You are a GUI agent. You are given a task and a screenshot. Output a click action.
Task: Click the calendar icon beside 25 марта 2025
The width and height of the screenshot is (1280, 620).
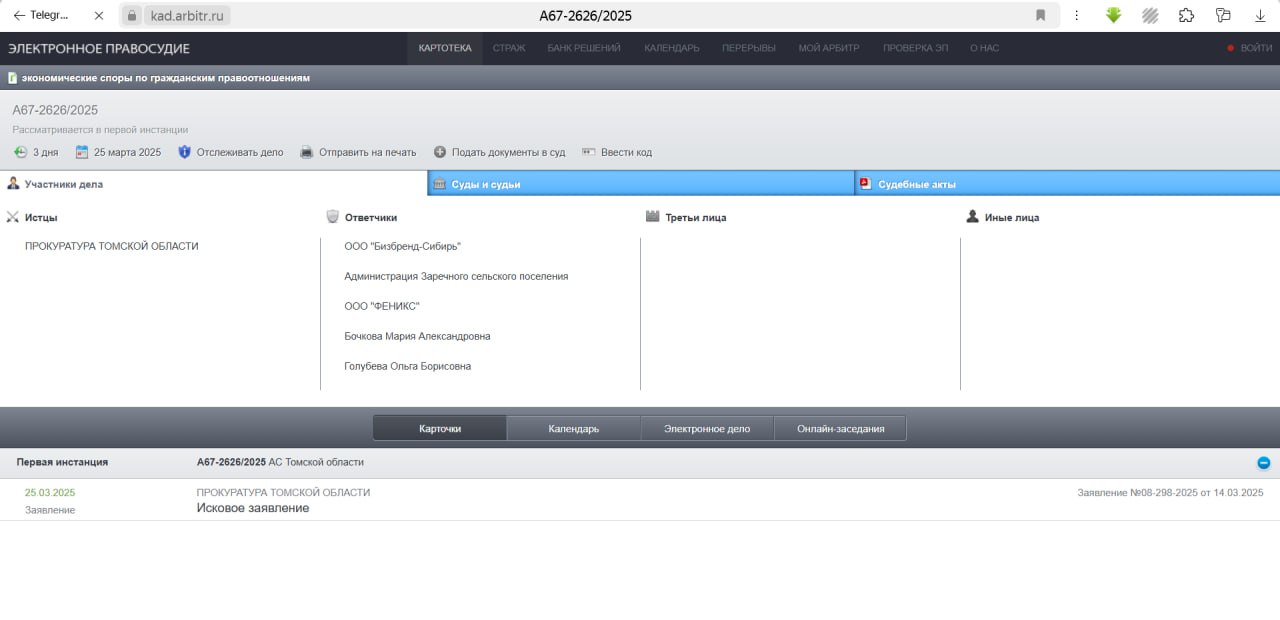(x=82, y=152)
